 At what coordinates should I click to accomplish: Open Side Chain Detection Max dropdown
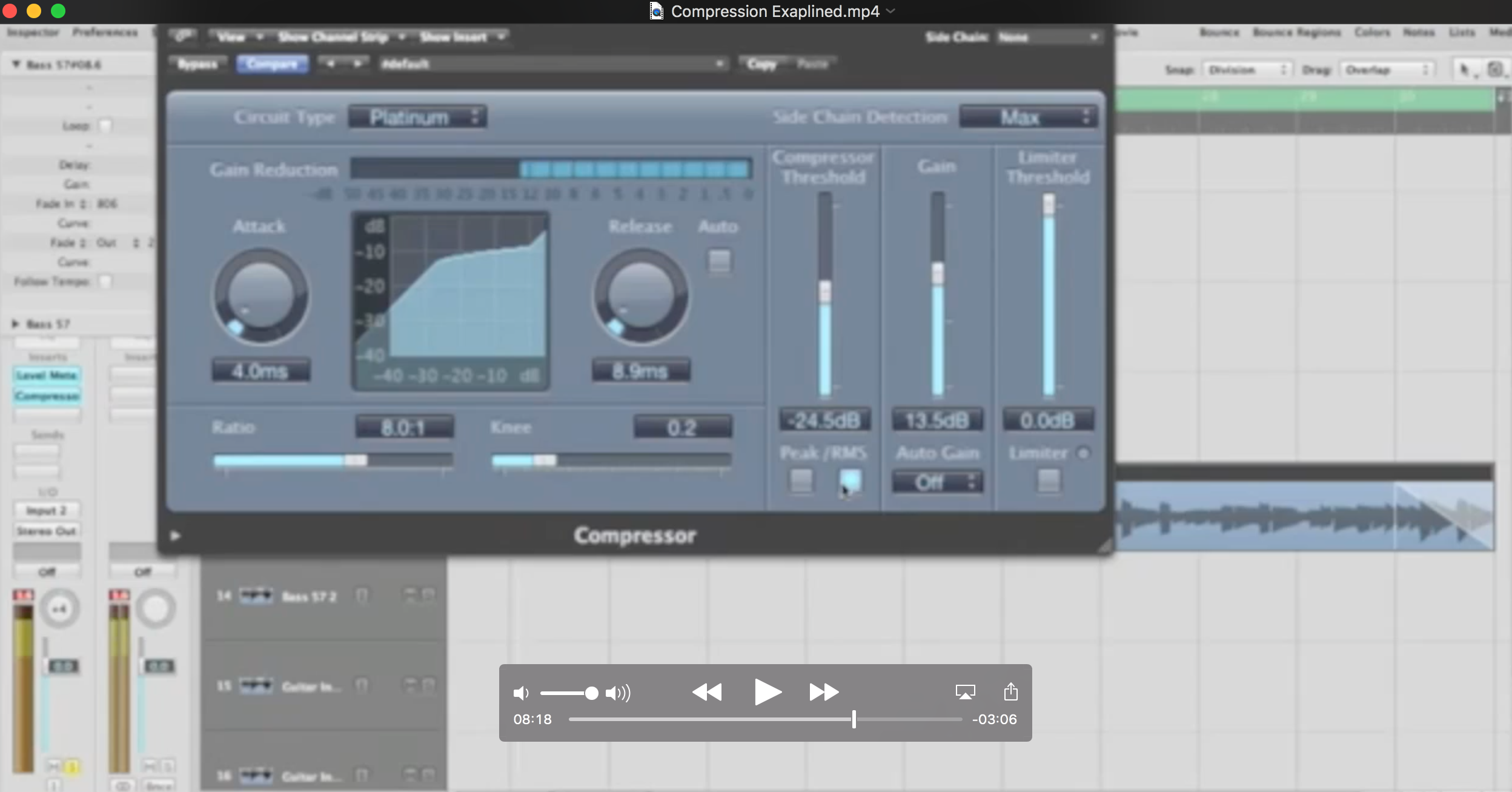point(1028,117)
